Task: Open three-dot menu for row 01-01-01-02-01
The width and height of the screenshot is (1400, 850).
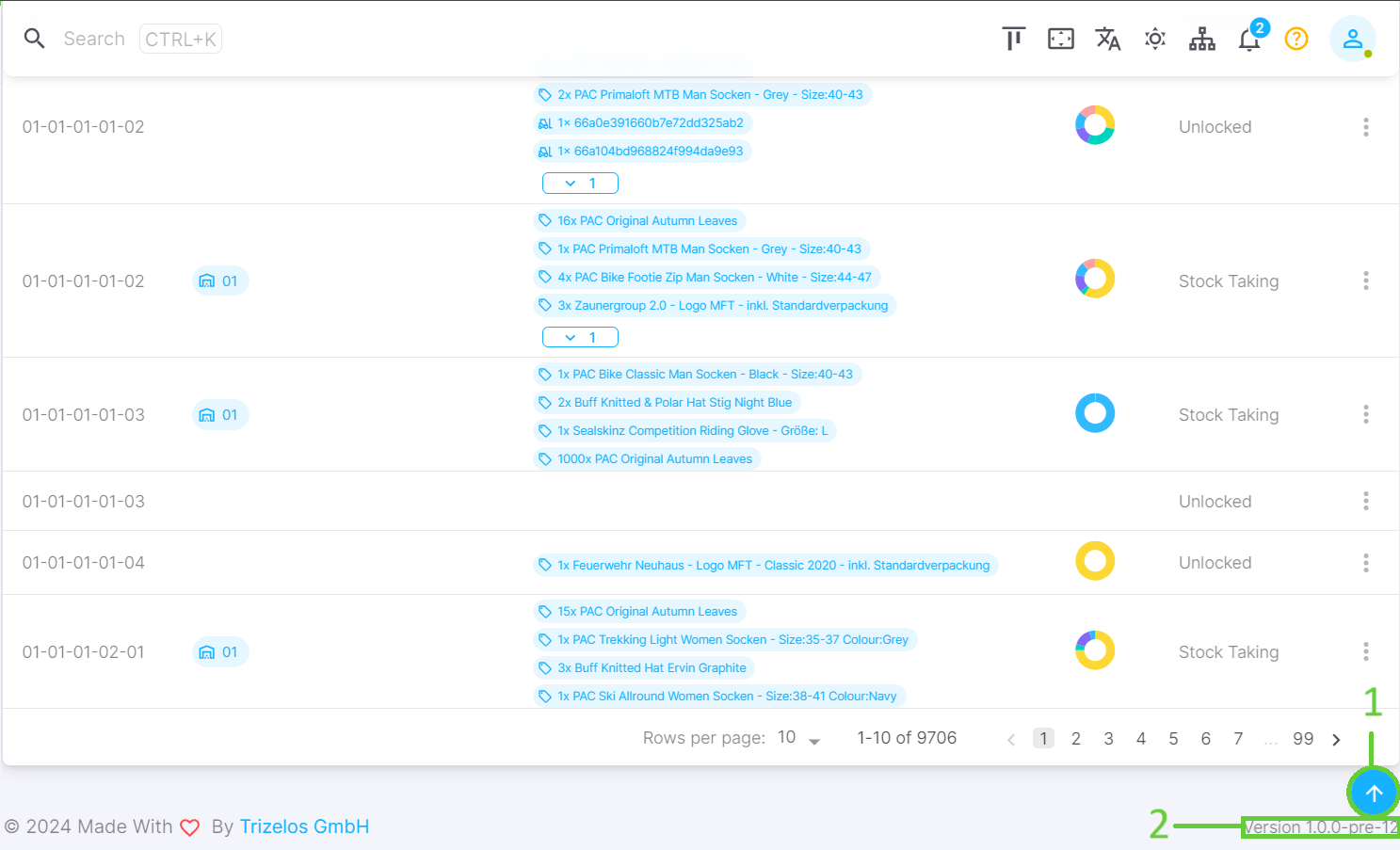Action: (1366, 651)
